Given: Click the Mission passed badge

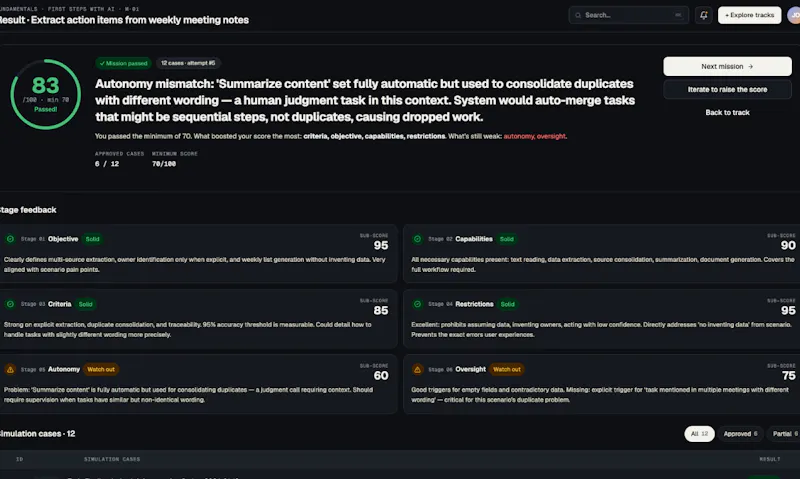Looking at the screenshot, I should click(123, 63).
